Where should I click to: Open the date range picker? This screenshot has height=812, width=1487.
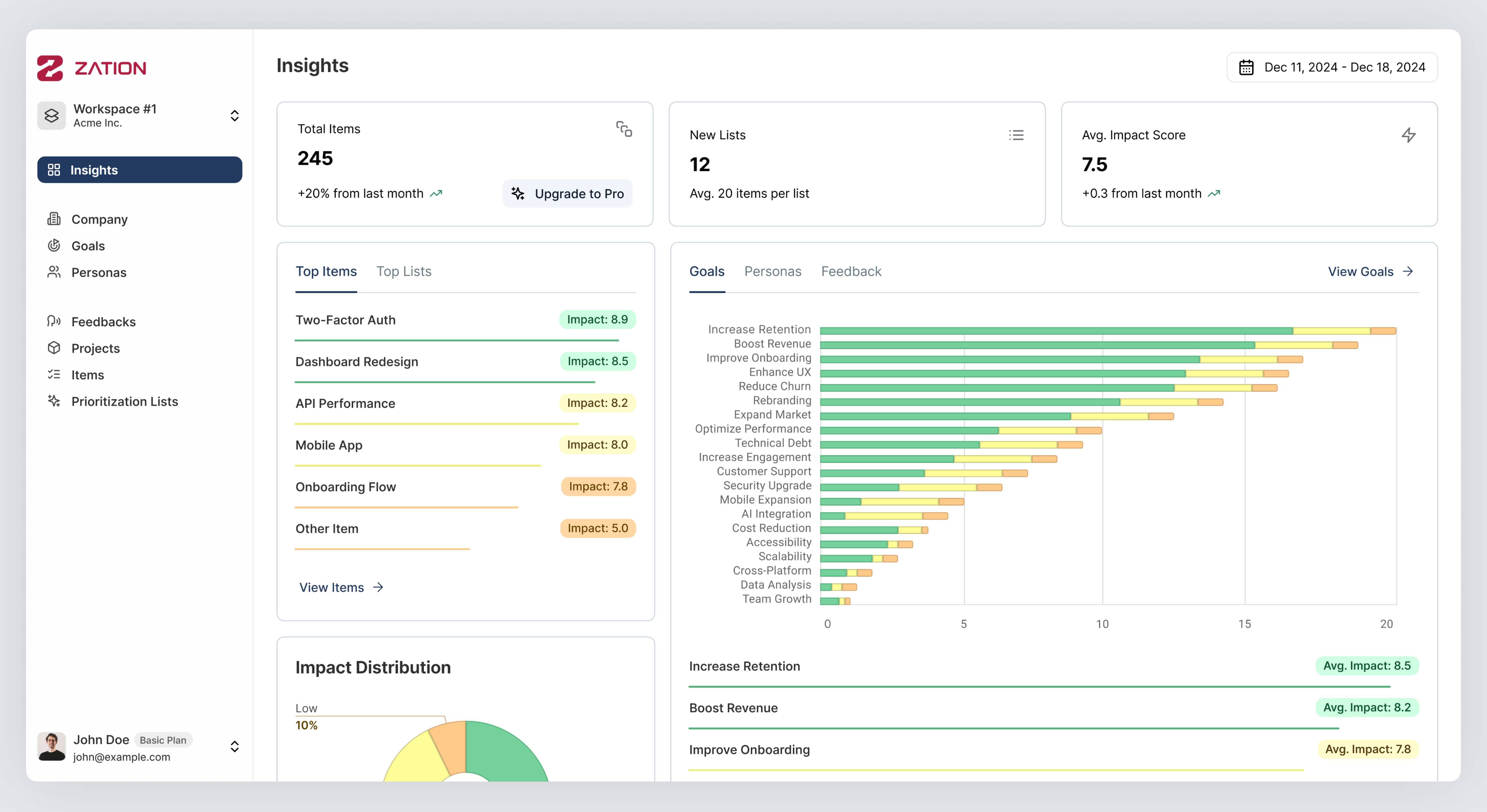tap(1332, 67)
